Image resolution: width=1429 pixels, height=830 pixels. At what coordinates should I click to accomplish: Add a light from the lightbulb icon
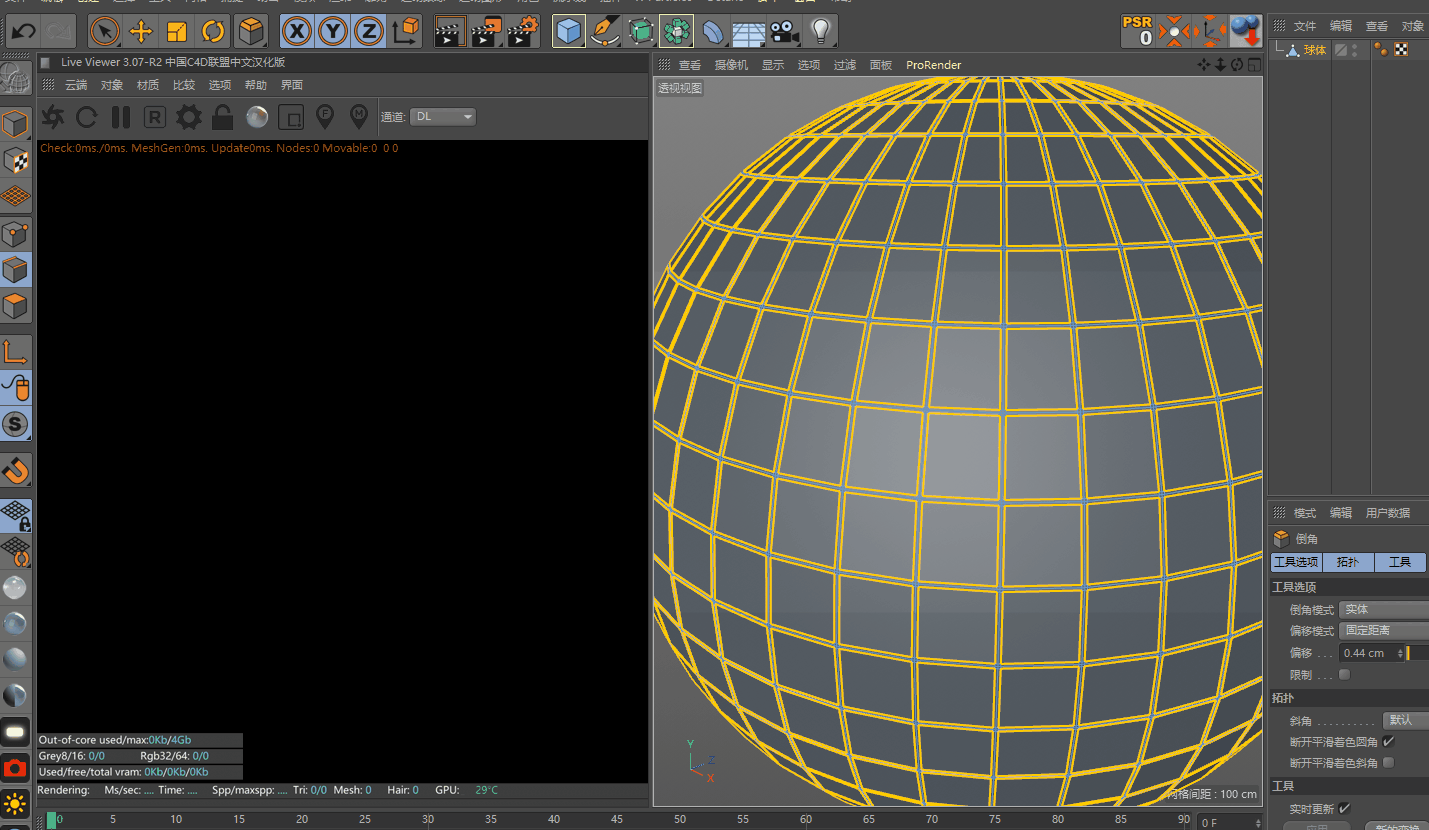pos(821,31)
